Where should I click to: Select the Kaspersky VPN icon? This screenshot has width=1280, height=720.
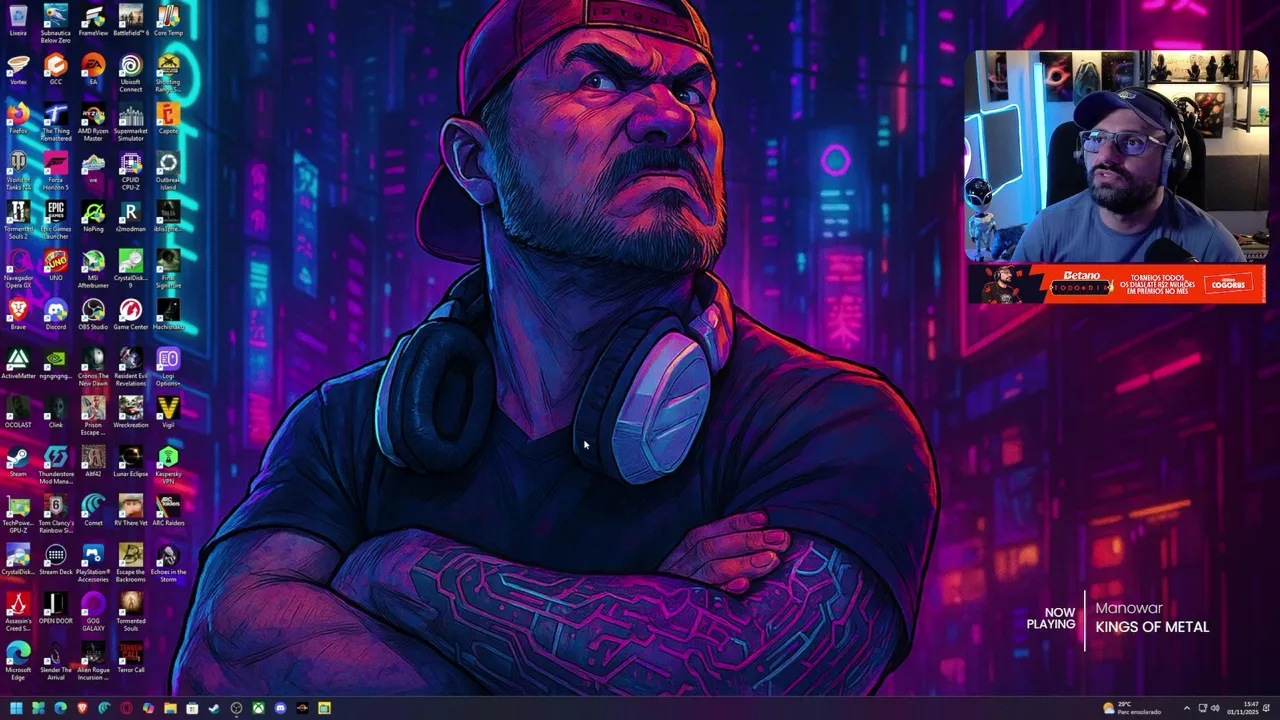point(168,464)
